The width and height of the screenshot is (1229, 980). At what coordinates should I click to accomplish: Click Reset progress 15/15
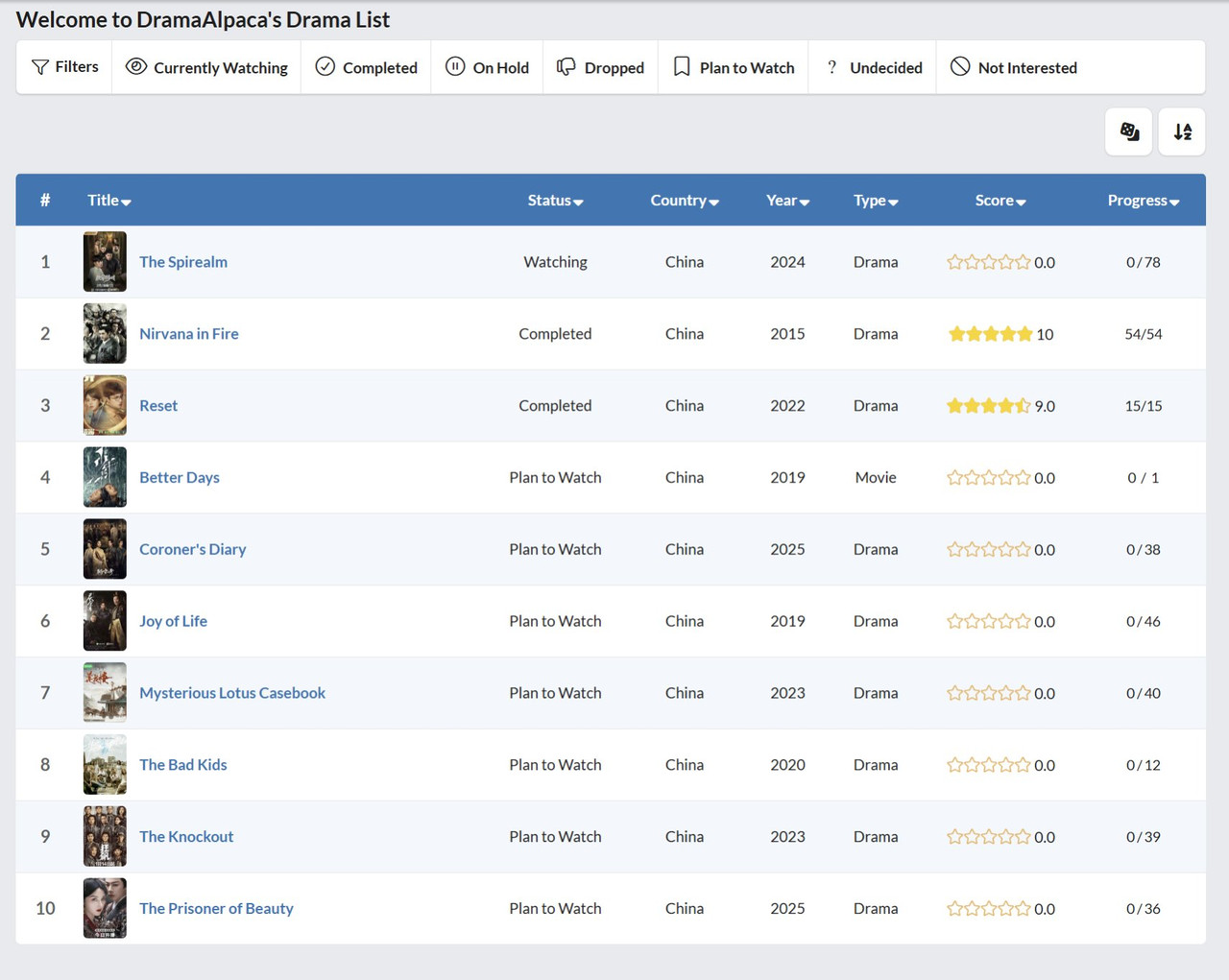coord(1144,406)
